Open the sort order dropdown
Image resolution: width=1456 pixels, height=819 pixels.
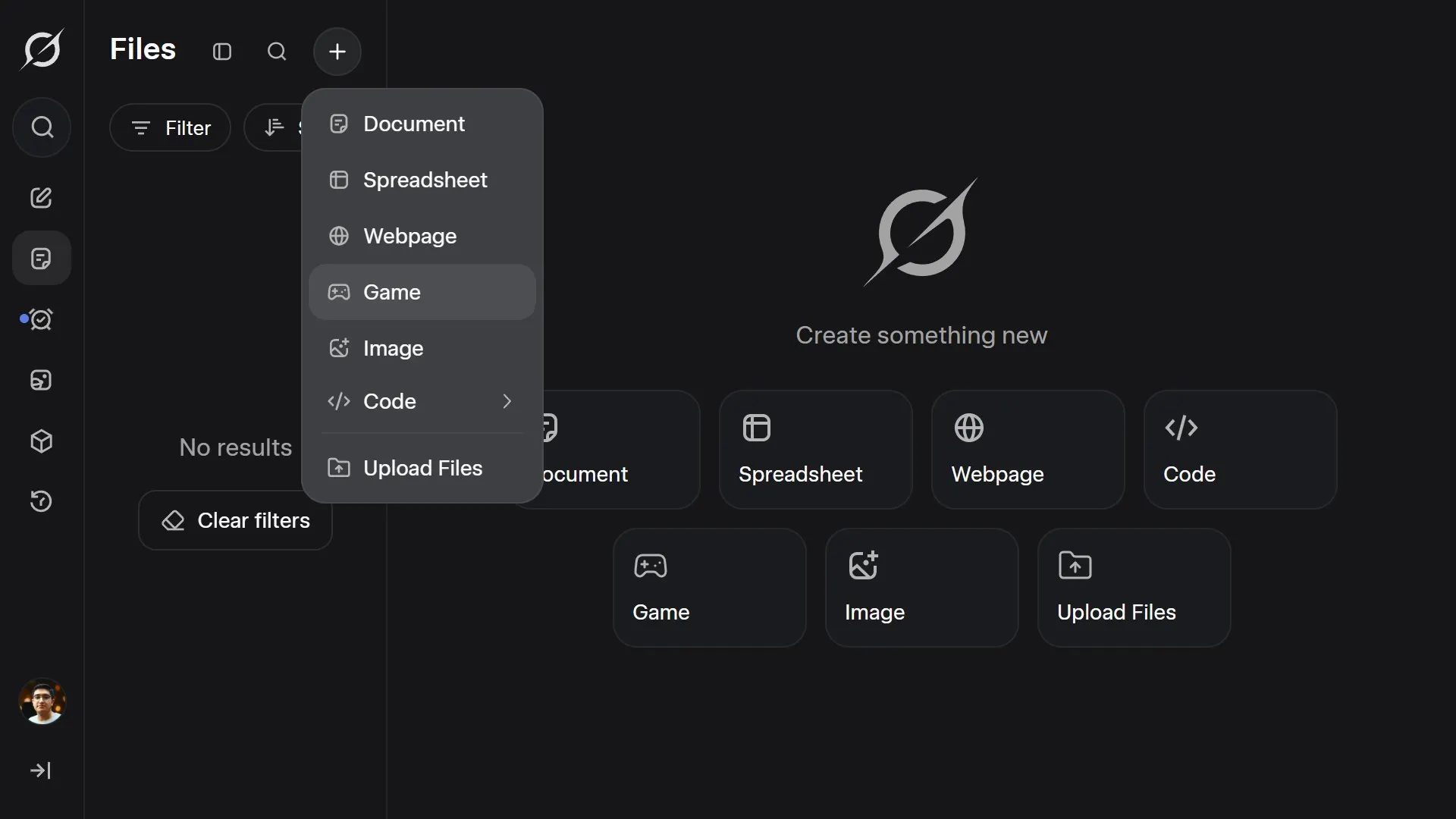275,127
